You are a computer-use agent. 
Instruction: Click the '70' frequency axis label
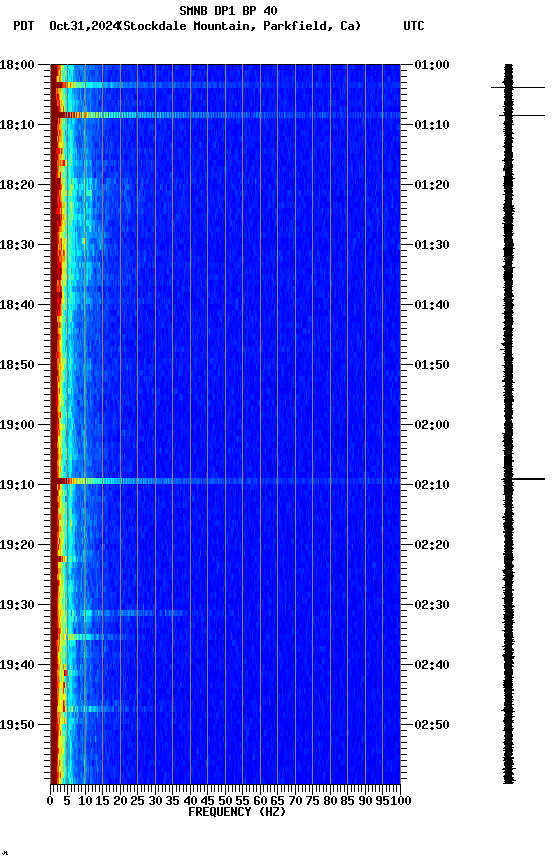tap(295, 801)
